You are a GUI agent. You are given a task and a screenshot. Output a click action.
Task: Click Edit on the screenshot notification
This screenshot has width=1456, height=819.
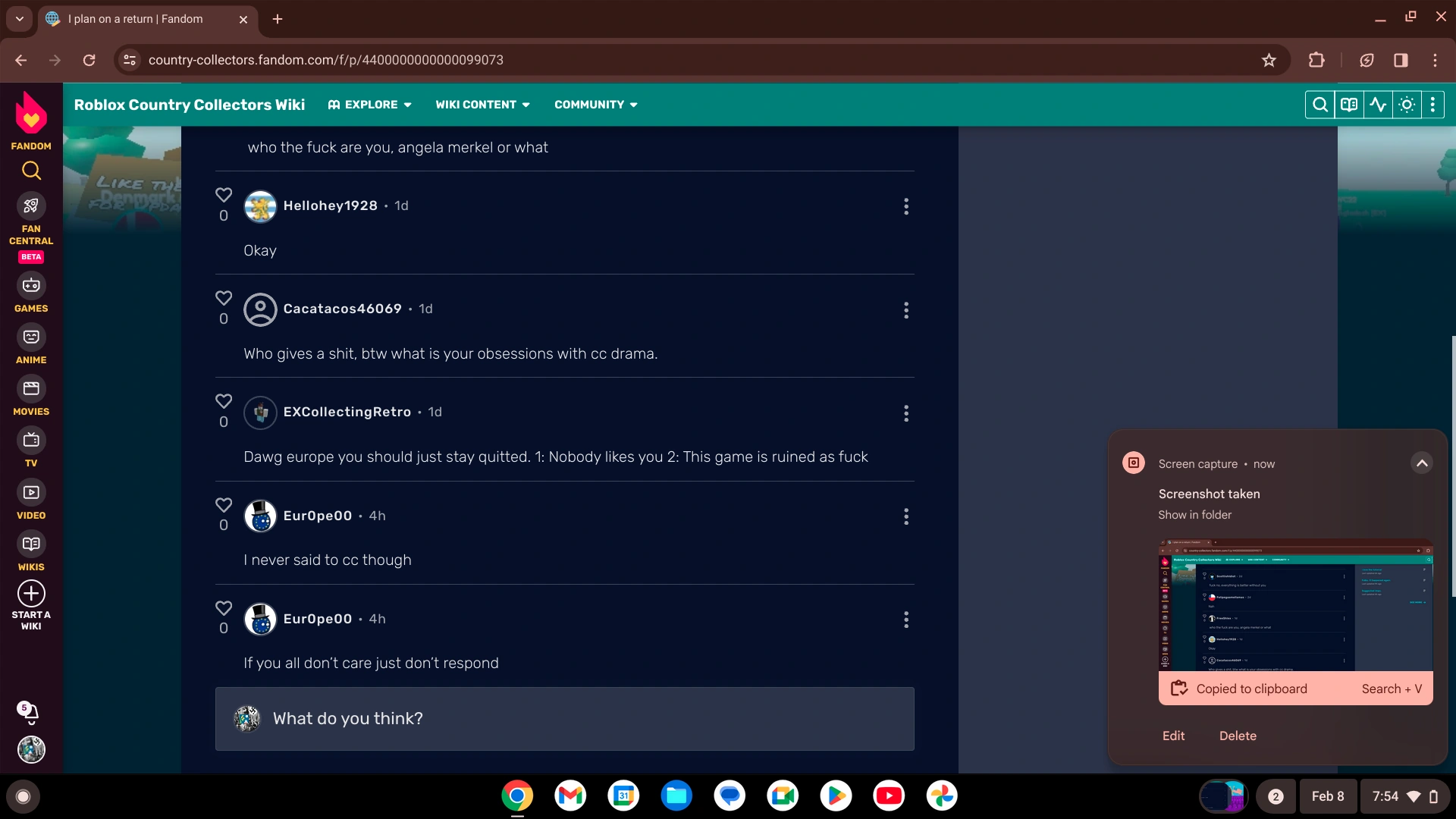[x=1173, y=736]
